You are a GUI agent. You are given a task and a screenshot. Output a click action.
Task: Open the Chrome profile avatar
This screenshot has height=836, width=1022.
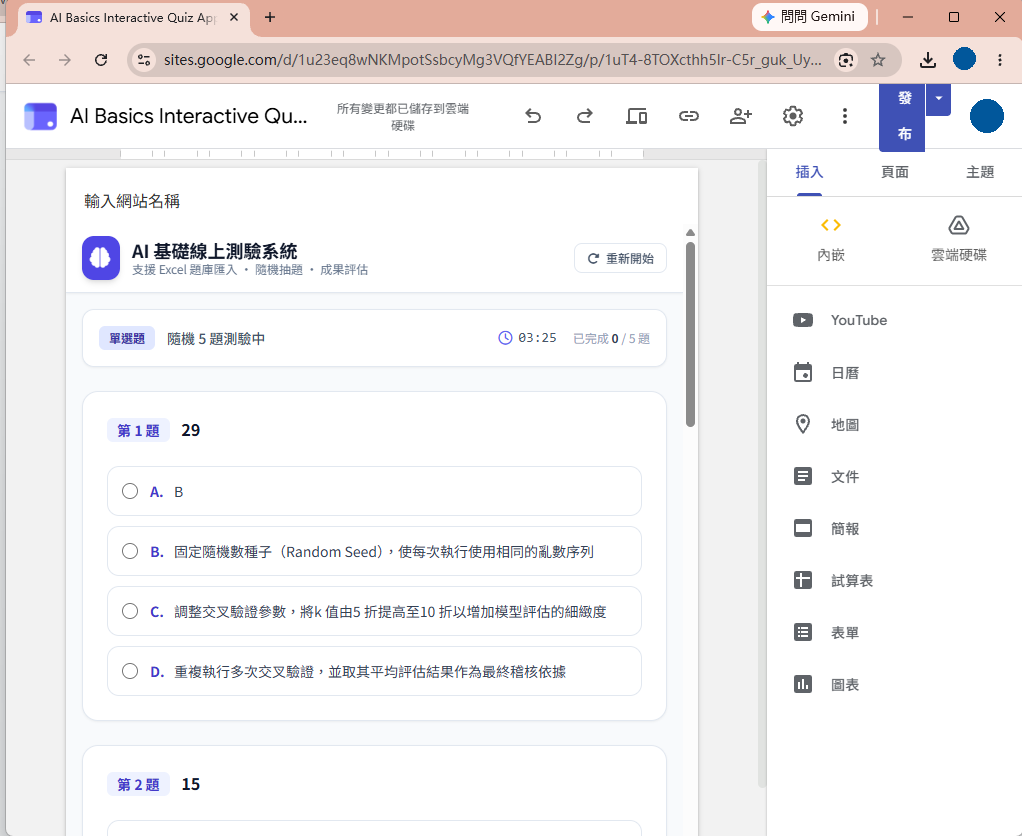point(964,59)
